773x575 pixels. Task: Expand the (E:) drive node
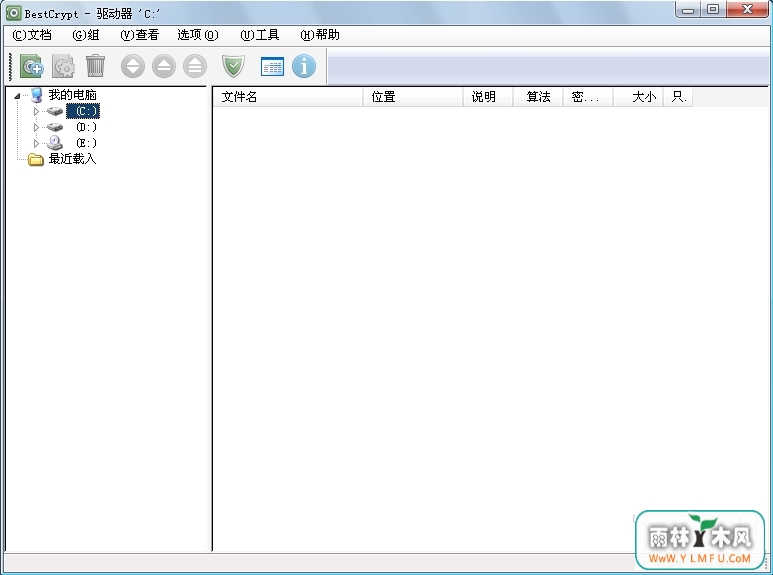(36, 143)
